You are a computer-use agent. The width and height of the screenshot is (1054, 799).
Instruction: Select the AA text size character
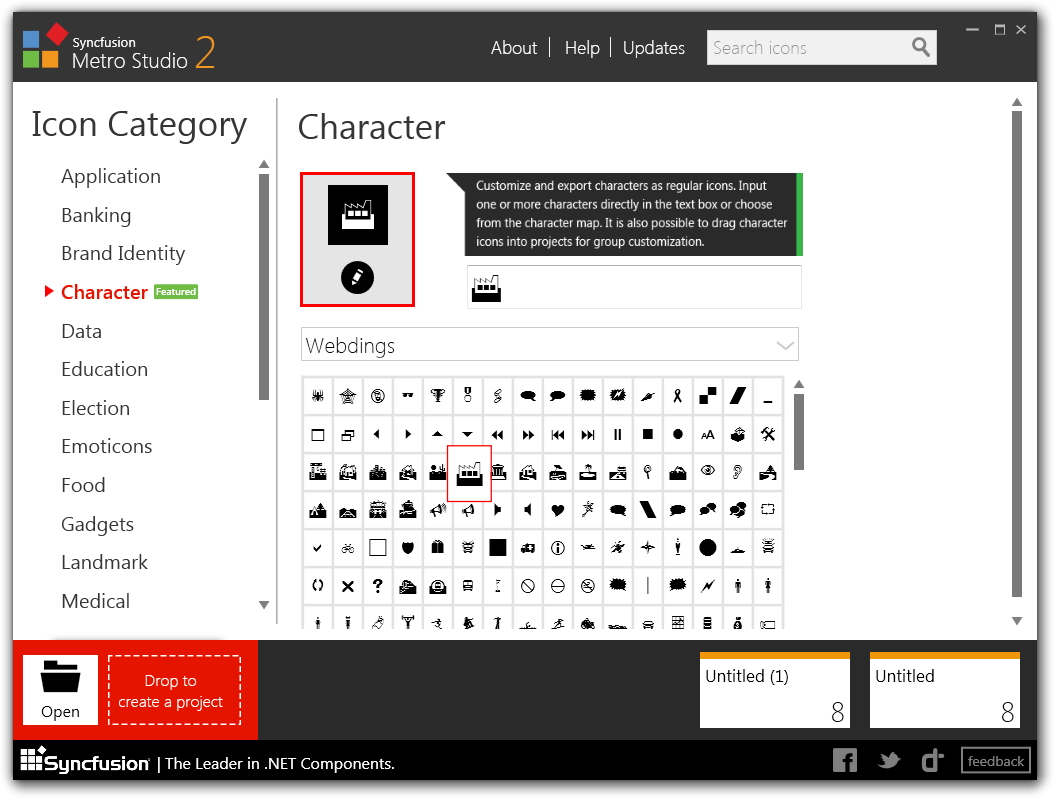(x=708, y=435)
